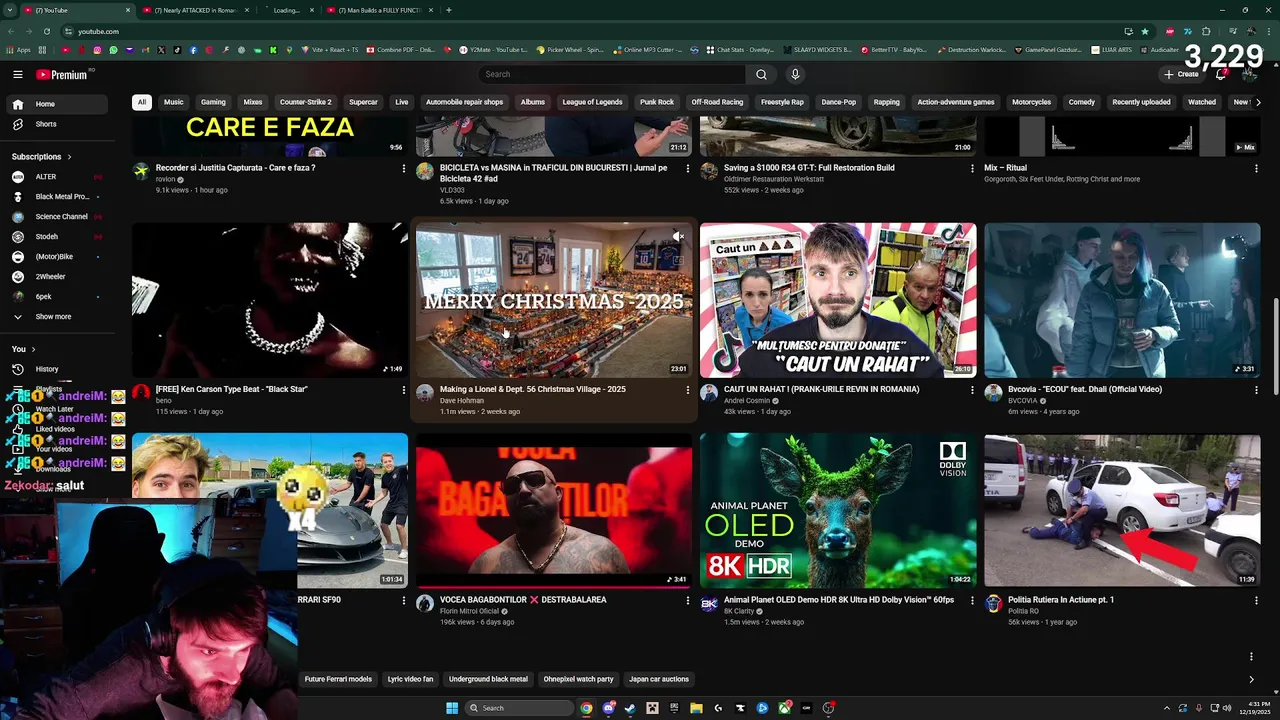Expand Show more subscriptions
The height and width of the screenshot is (720, 1280).
click(57, 317)
